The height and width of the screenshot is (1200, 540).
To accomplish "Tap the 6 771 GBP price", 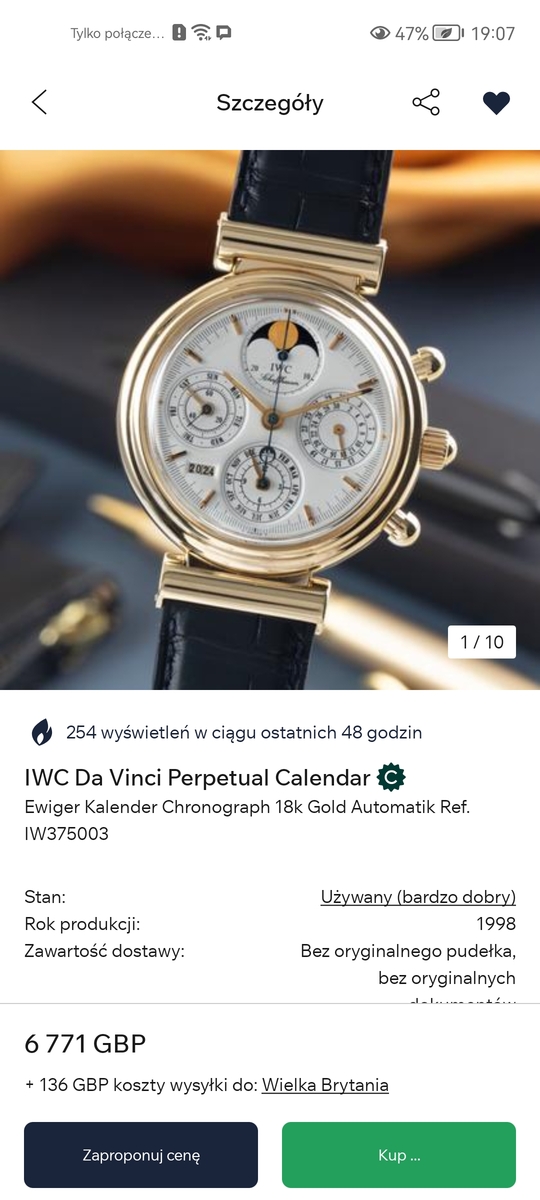I will pyautogui.click(x=85, y=1044).
